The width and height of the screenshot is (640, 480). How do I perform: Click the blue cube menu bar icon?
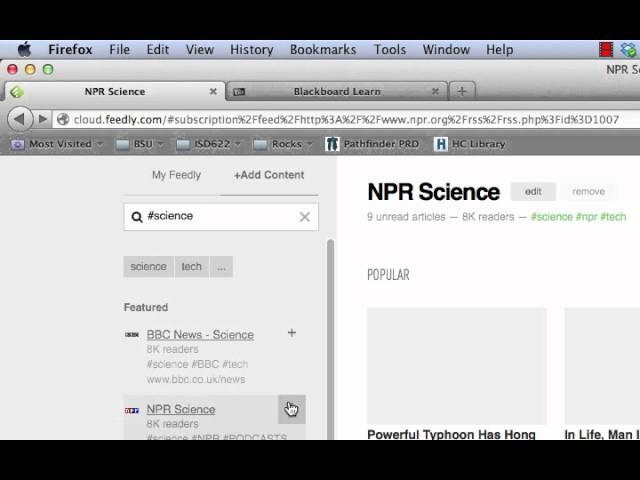click(629, 49)
